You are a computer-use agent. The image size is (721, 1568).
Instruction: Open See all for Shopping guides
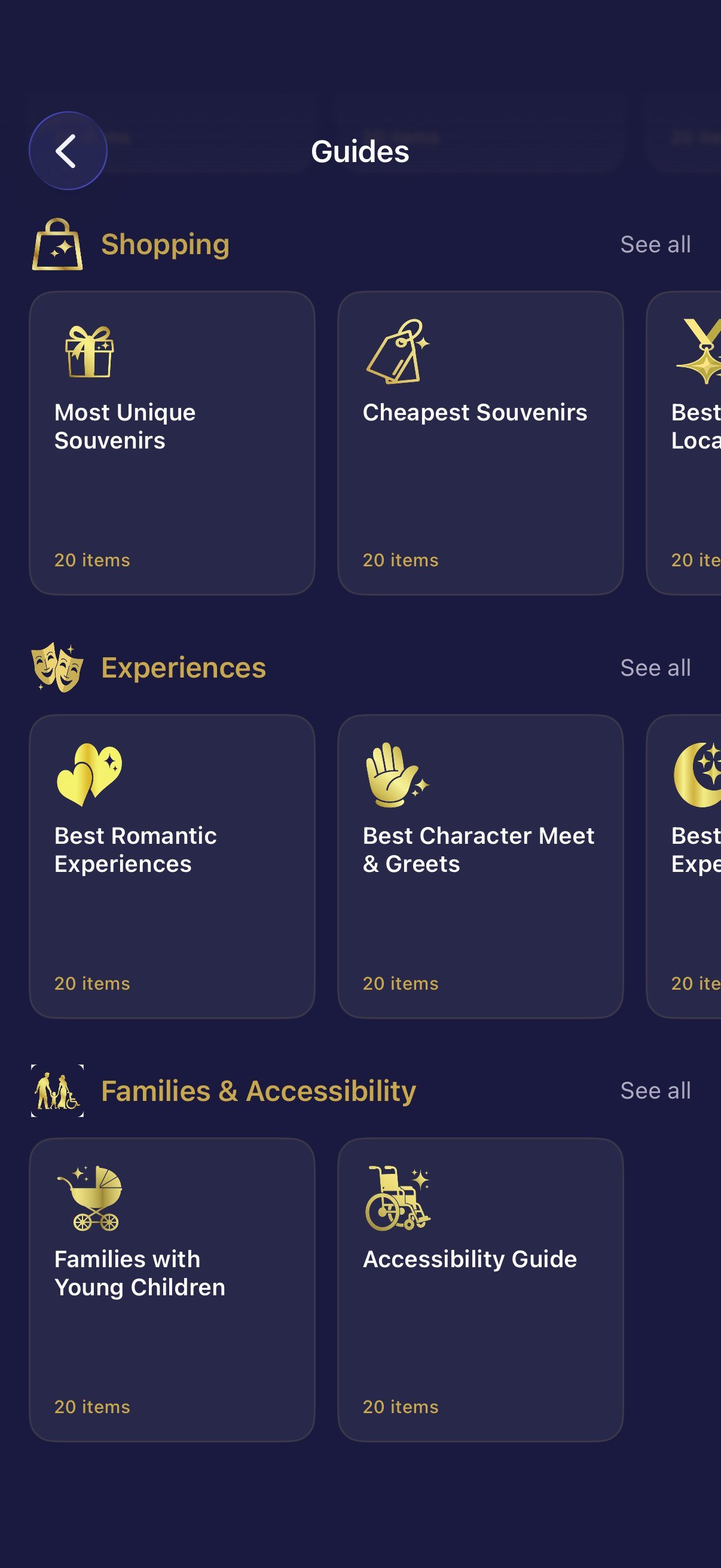point(655,244)
